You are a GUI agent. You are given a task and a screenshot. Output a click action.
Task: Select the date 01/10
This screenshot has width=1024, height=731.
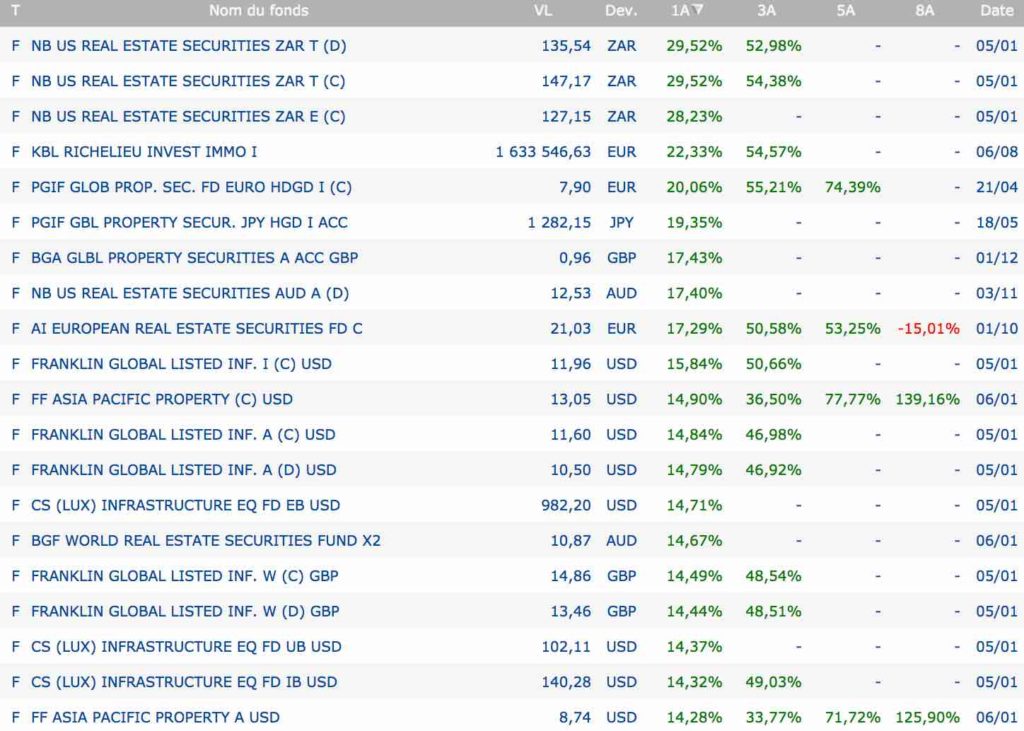pyautogui.click(x=997, y=328)
